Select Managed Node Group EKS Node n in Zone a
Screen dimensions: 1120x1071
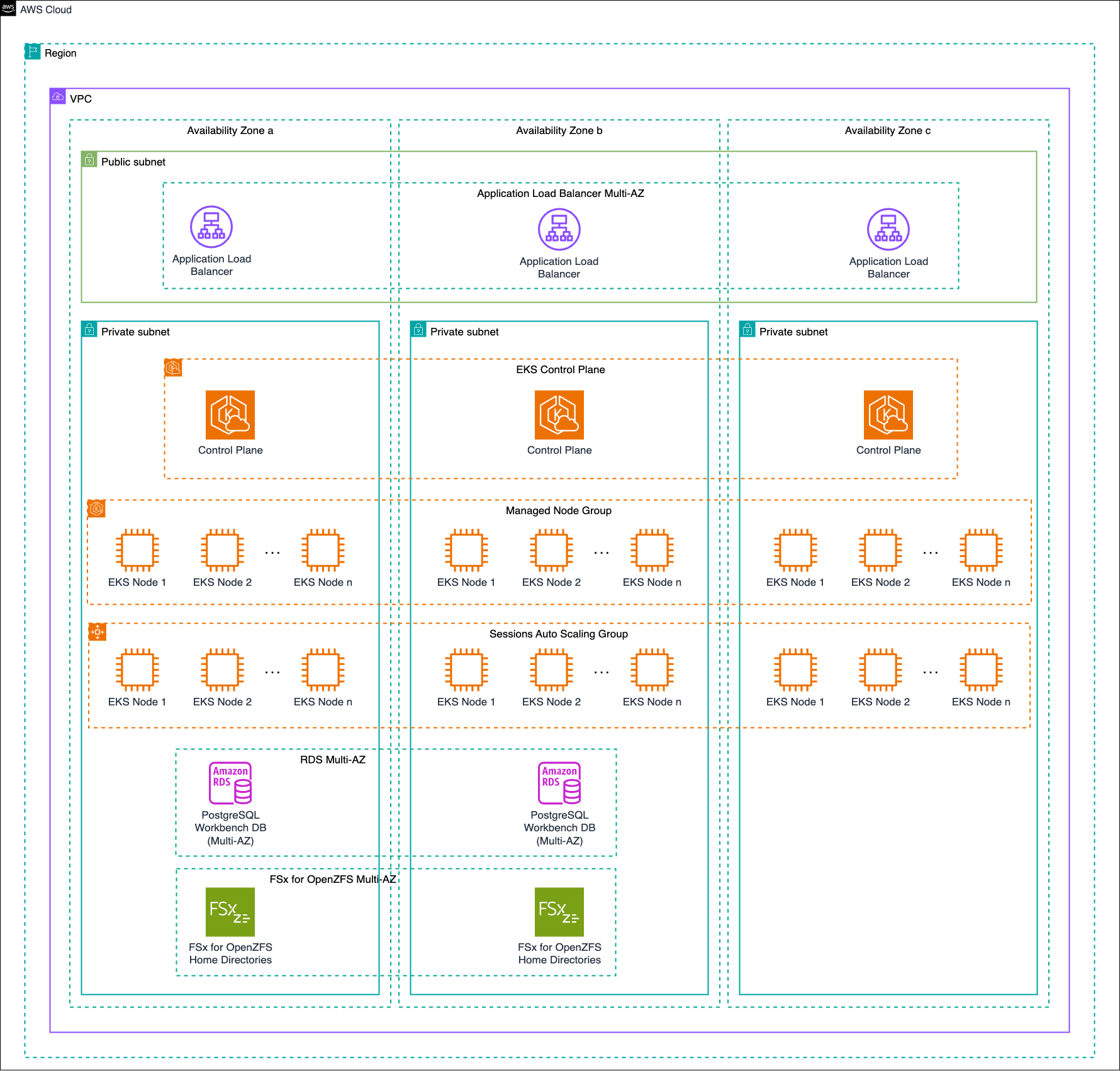pos(323,550)
